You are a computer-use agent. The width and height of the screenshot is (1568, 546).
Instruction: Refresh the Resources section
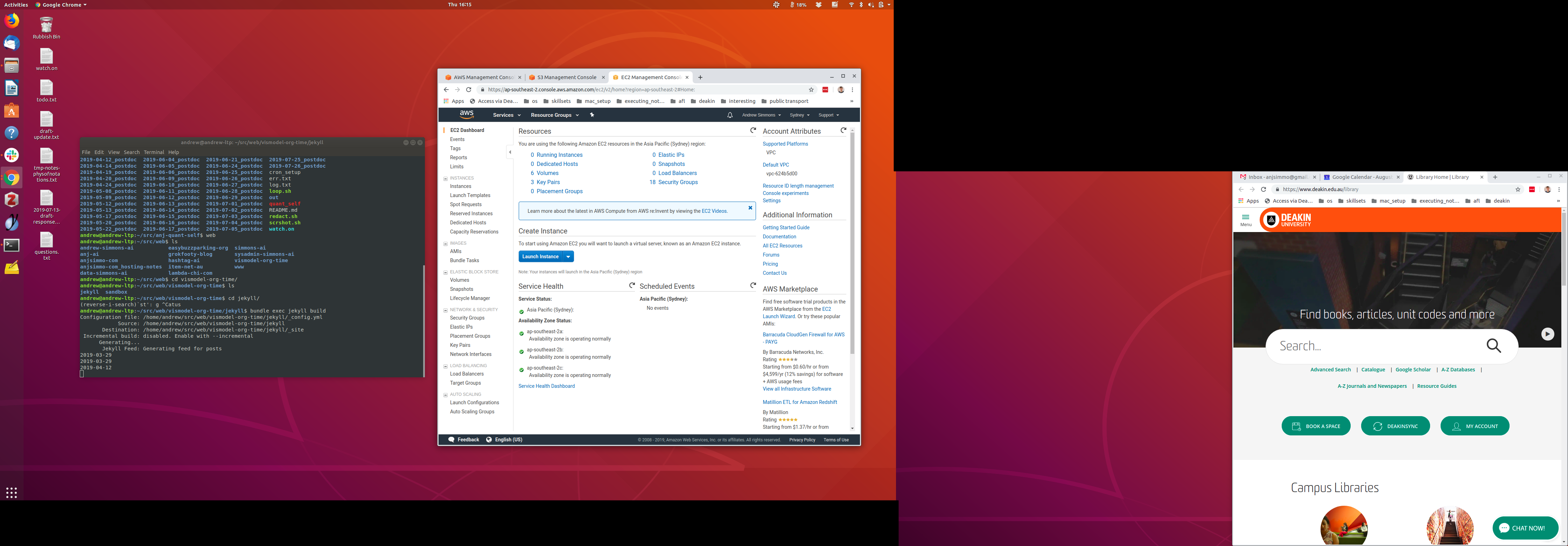[753, 130]
